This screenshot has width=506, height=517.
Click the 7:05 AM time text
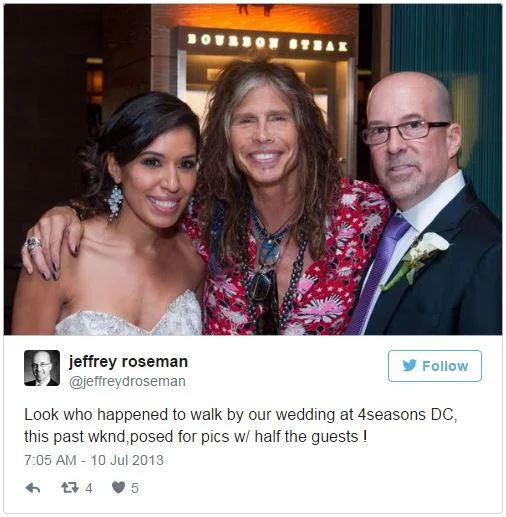point(50,460)
